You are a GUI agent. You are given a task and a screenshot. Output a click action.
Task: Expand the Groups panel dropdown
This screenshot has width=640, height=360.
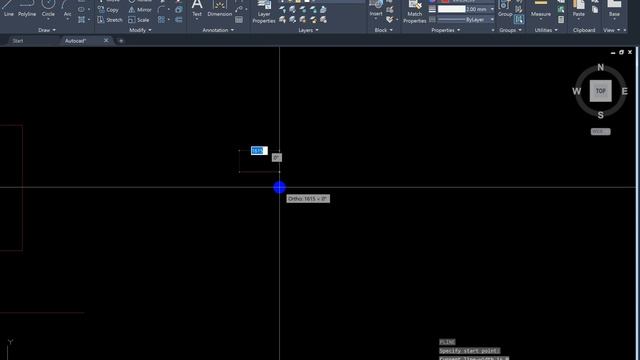click(510, 30)
